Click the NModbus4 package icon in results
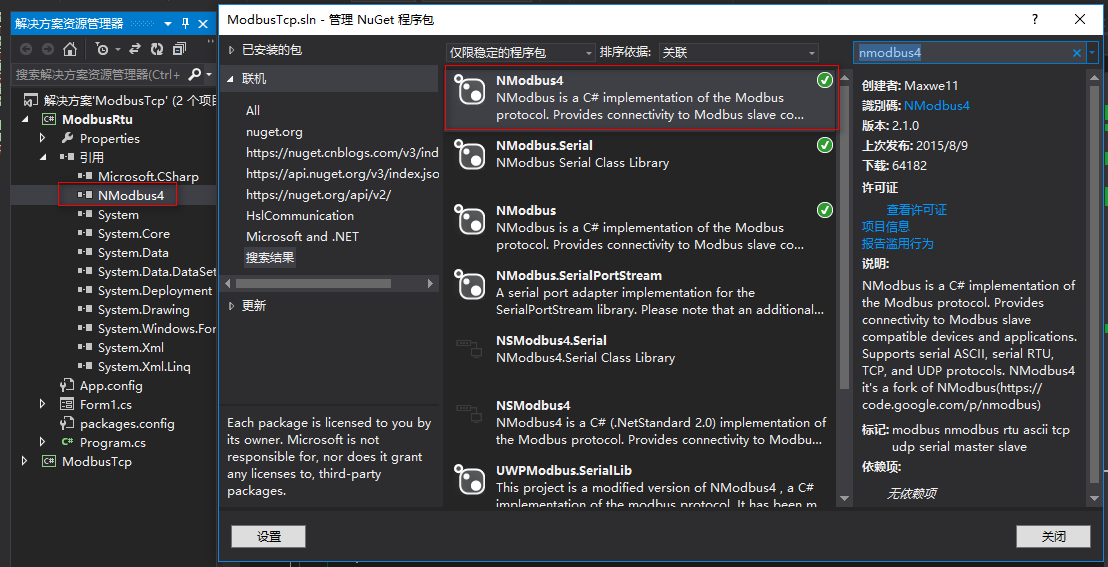 click(x=469, y=89)
